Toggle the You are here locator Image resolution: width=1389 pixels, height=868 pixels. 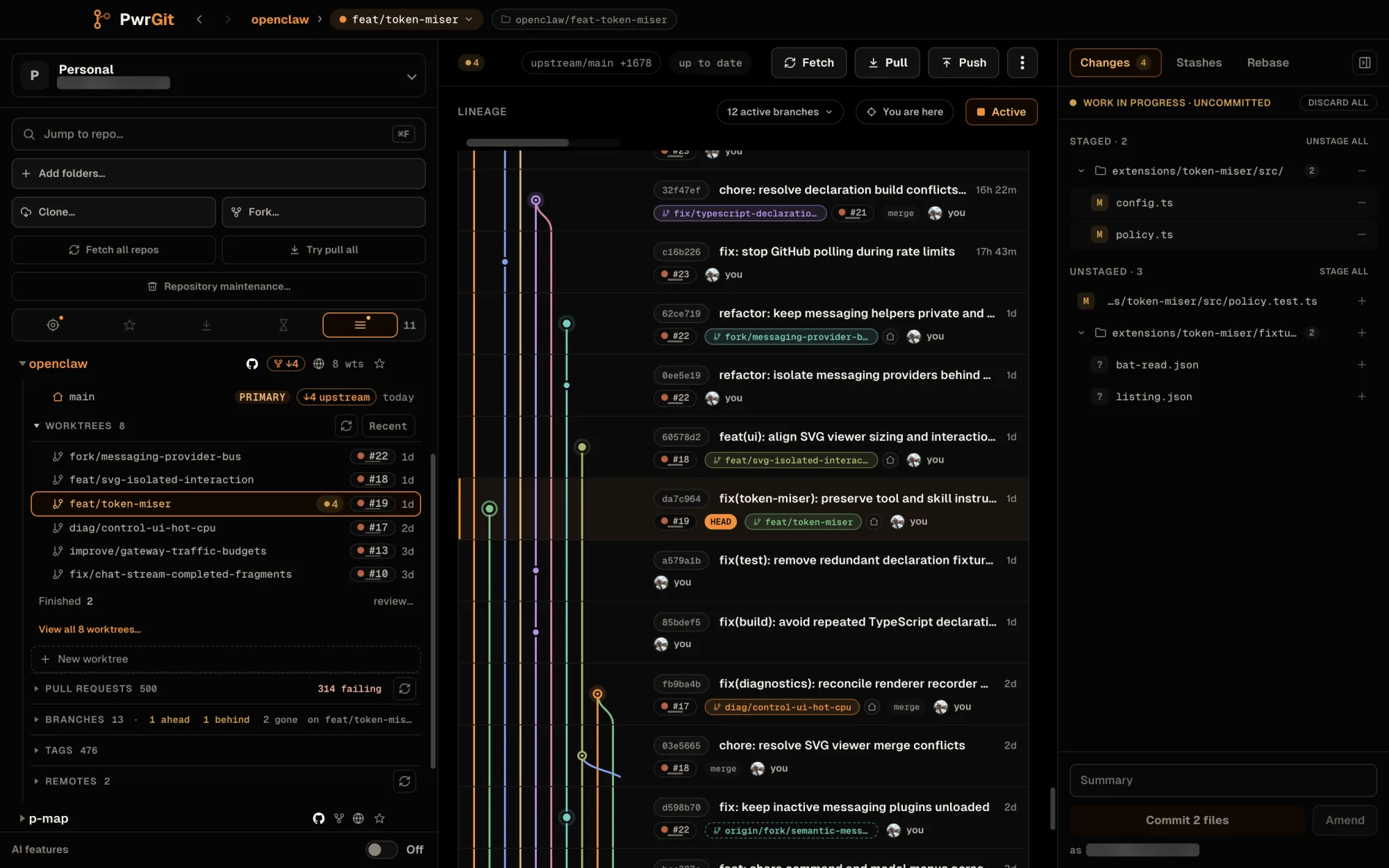(x=904, y=112)
